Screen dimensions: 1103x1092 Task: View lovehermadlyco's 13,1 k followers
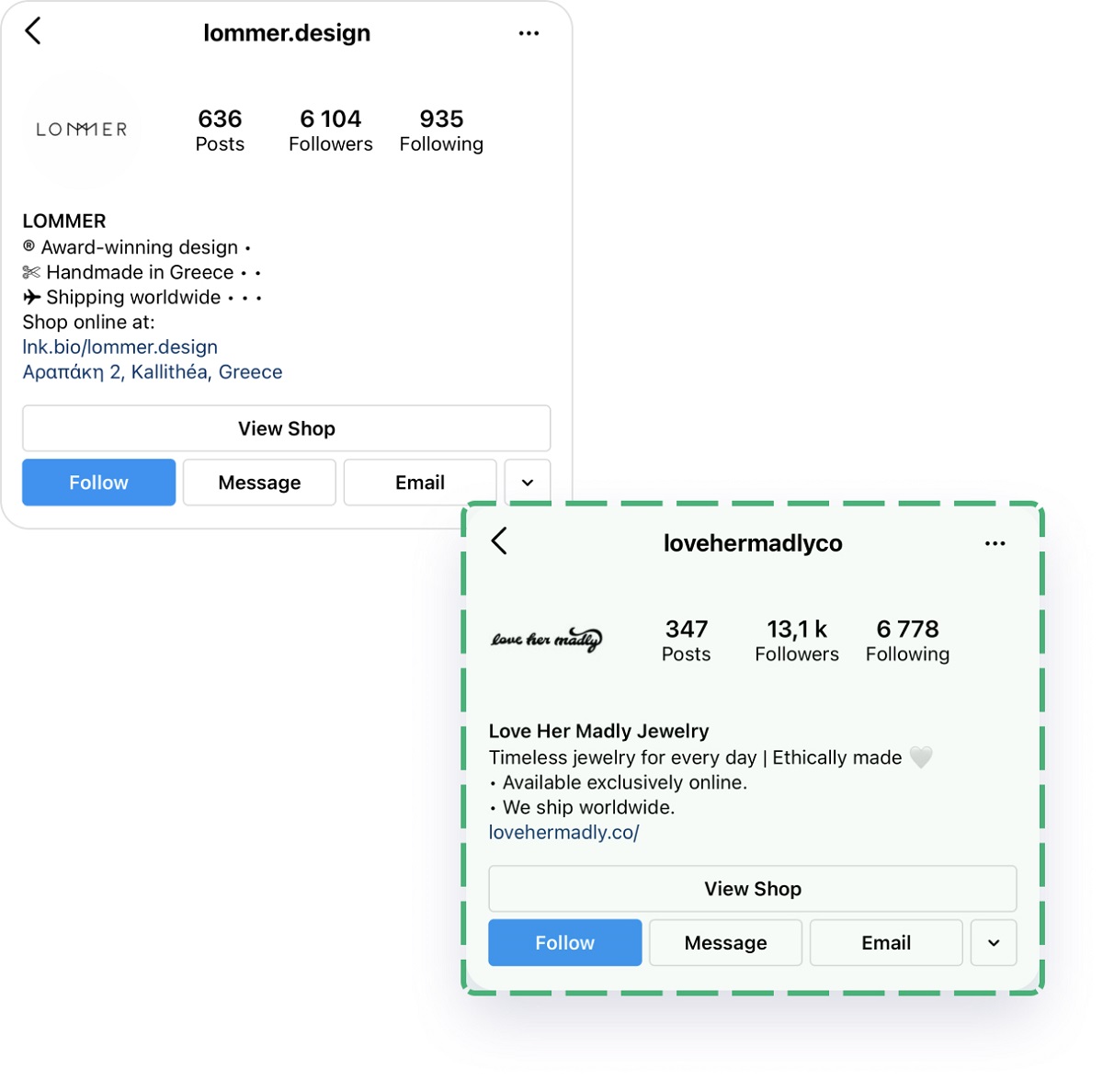click(x=797, y=641)
